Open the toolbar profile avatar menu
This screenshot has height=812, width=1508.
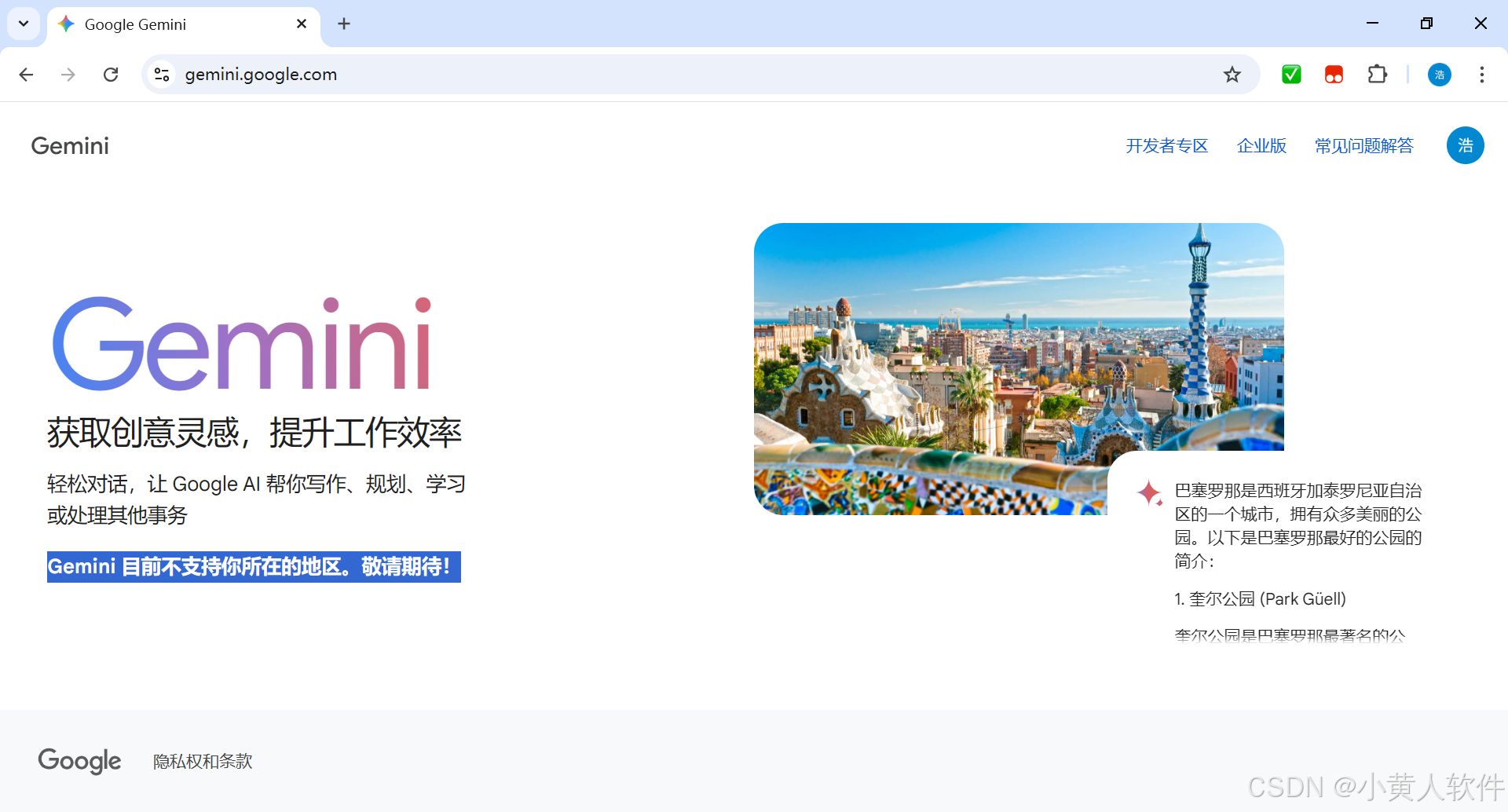[1439, 75]
